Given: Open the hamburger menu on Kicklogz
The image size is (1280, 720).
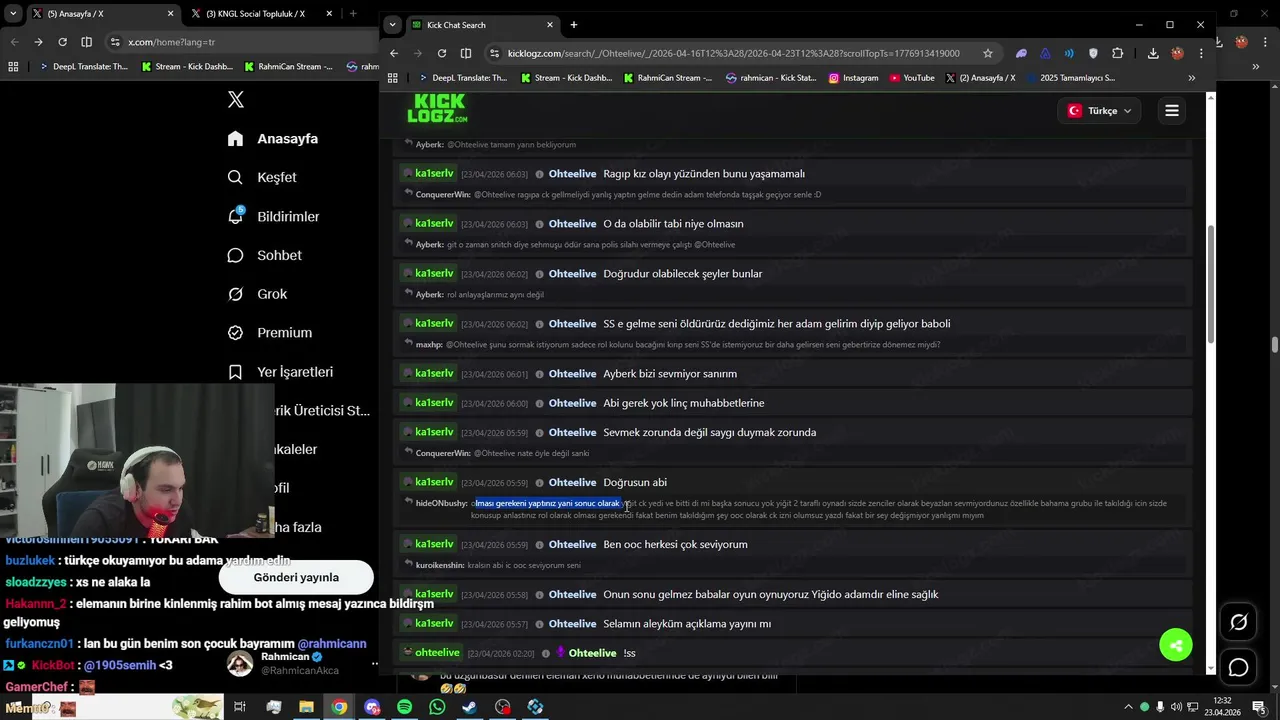Looking at the screenshot, I should pos(1171,111).
